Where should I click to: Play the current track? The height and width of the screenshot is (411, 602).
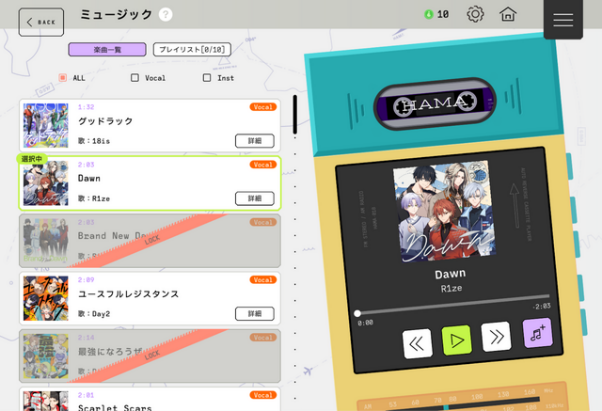click(456, 340)
